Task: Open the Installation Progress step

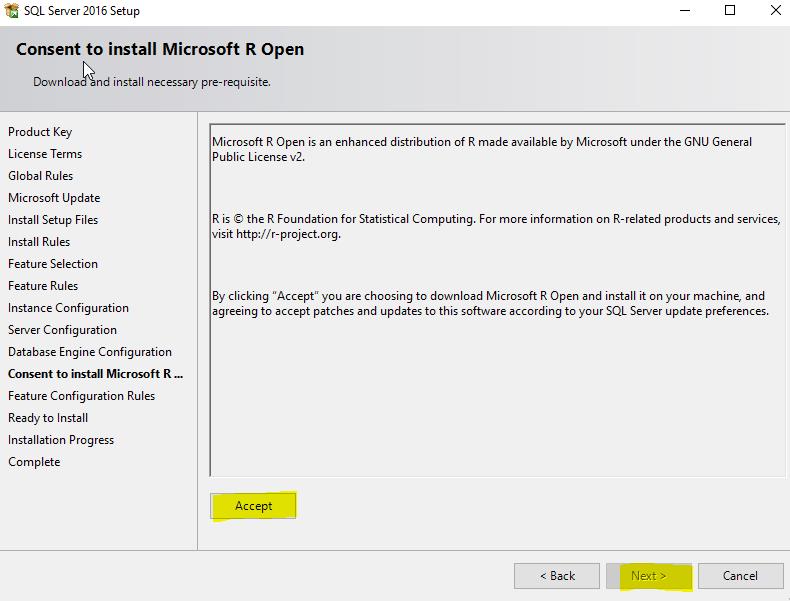Action: click(61, 440)
